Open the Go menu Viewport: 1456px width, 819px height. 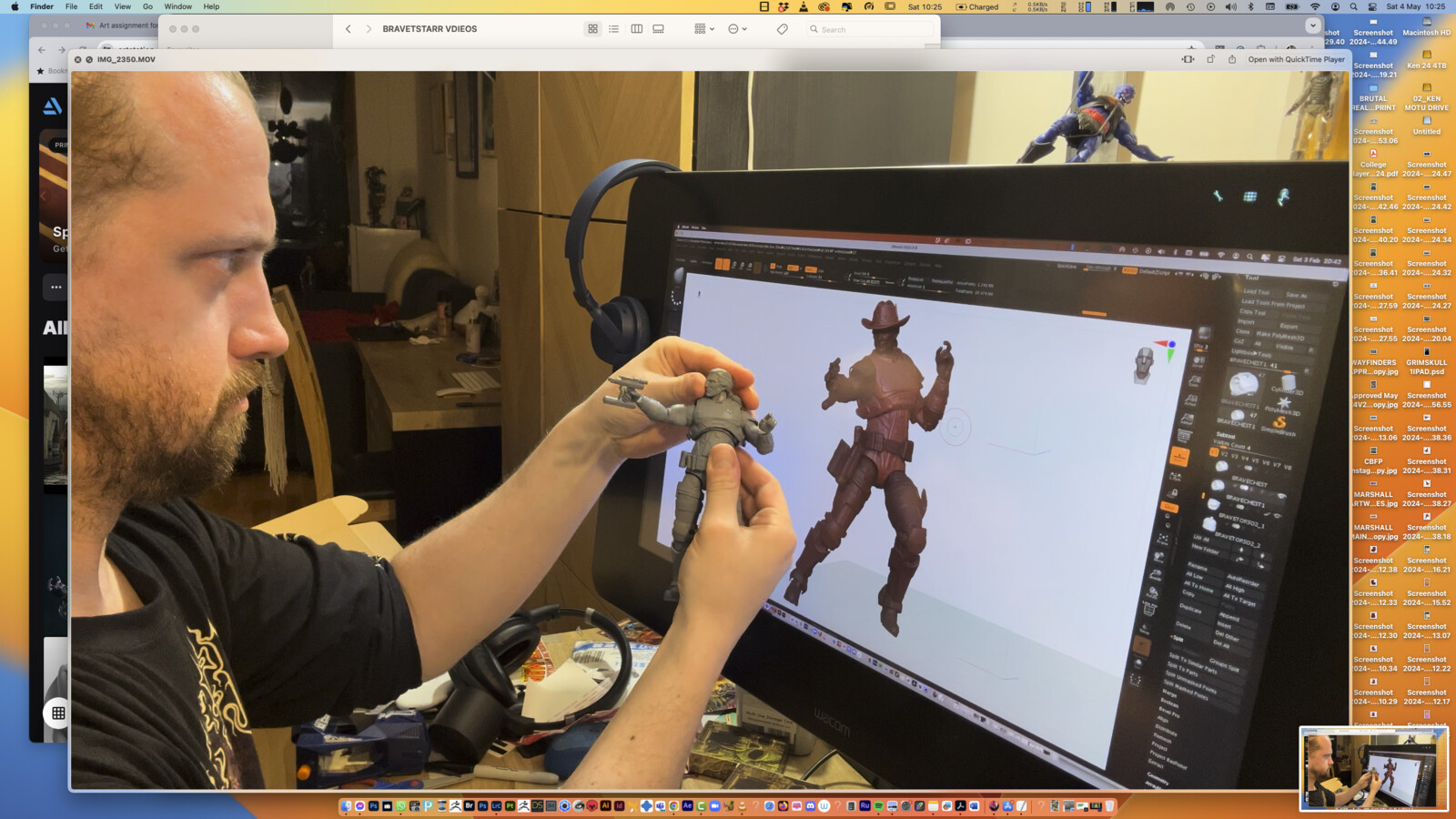click(x=147, y=6)
